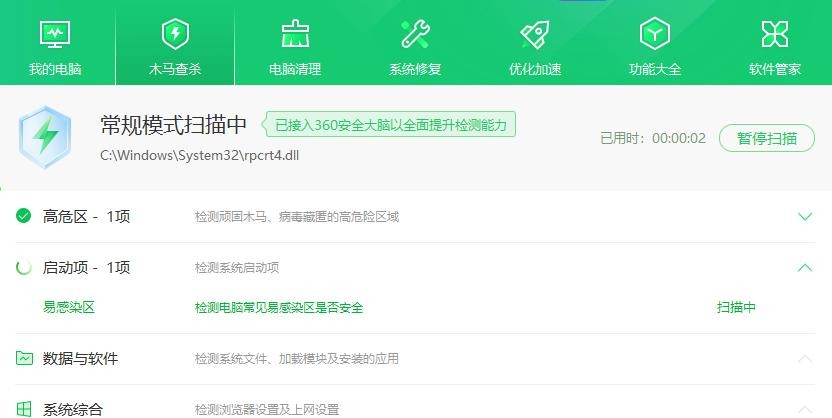Click green checkmark beside 高危区
The image size is (832, 418).
click(24, 216)
